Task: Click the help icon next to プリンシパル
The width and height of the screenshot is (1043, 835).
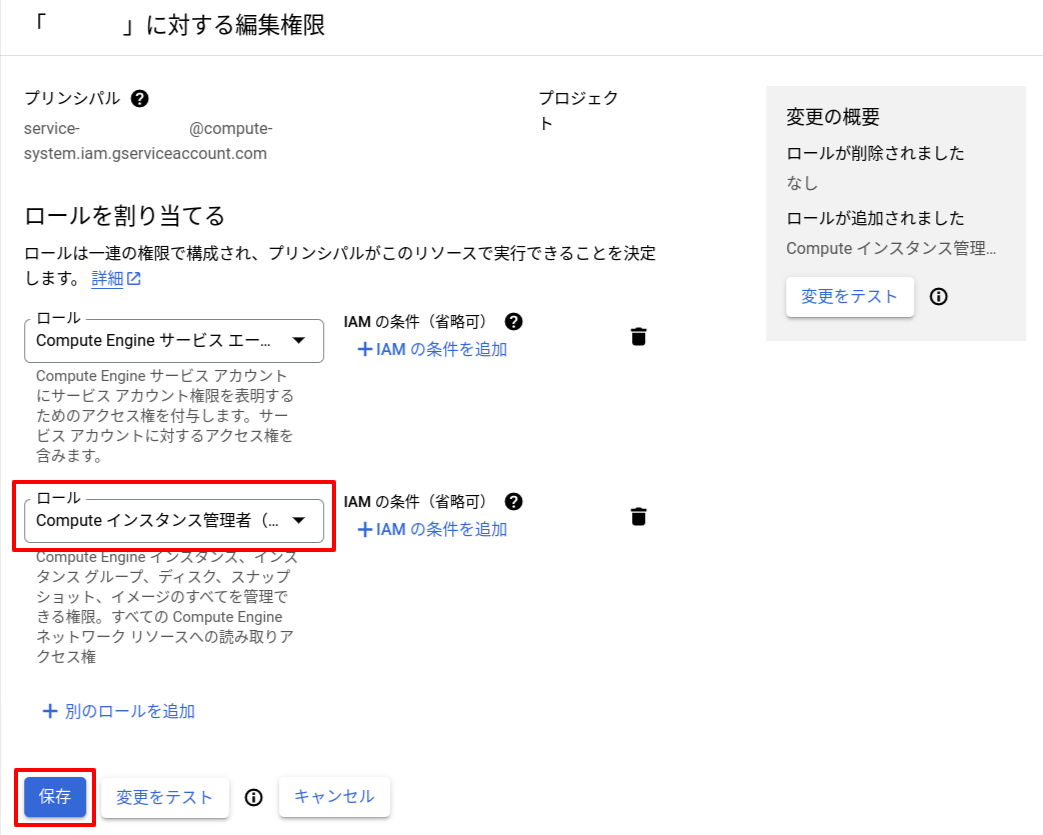Action: pyautogui.click(x=140, y=98)
